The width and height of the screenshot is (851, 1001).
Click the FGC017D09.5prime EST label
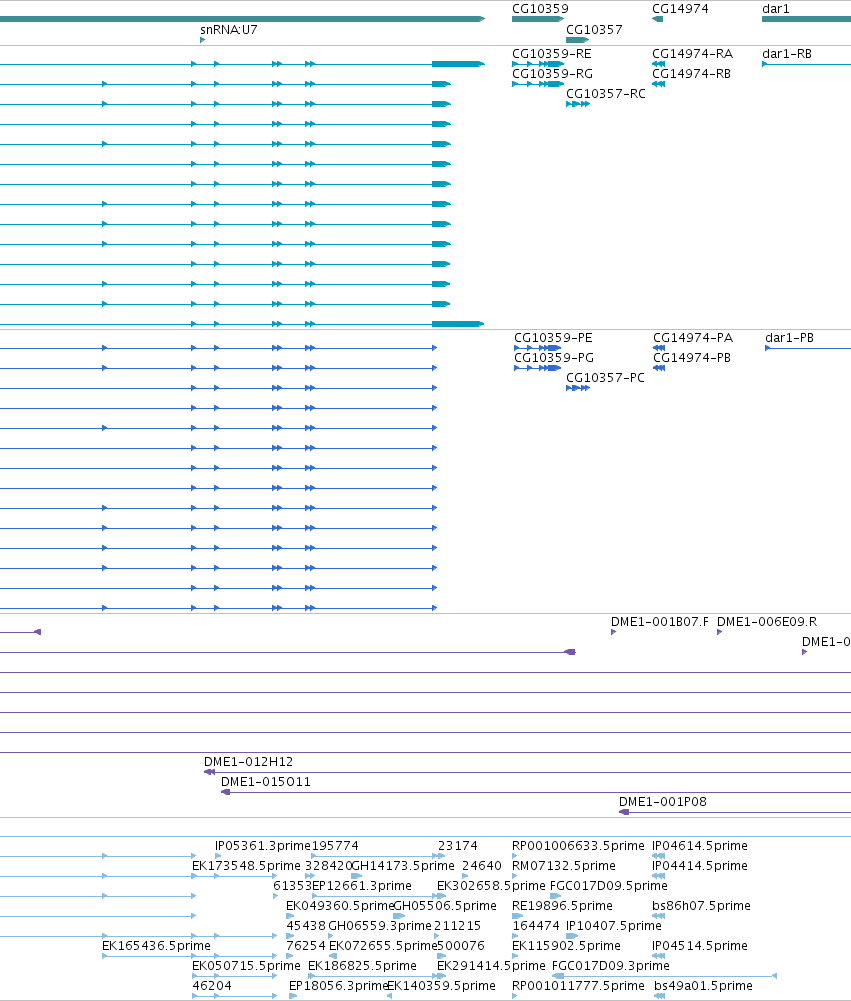pyautogui.click(x=608, y=885)
